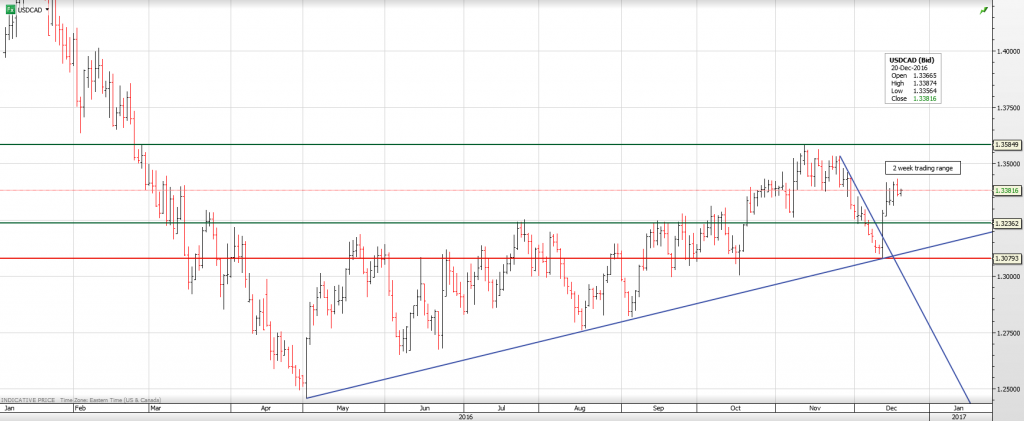Screen dimensions: 1024x421
Task: Select the Dec month on time axis
Action: 889,409
